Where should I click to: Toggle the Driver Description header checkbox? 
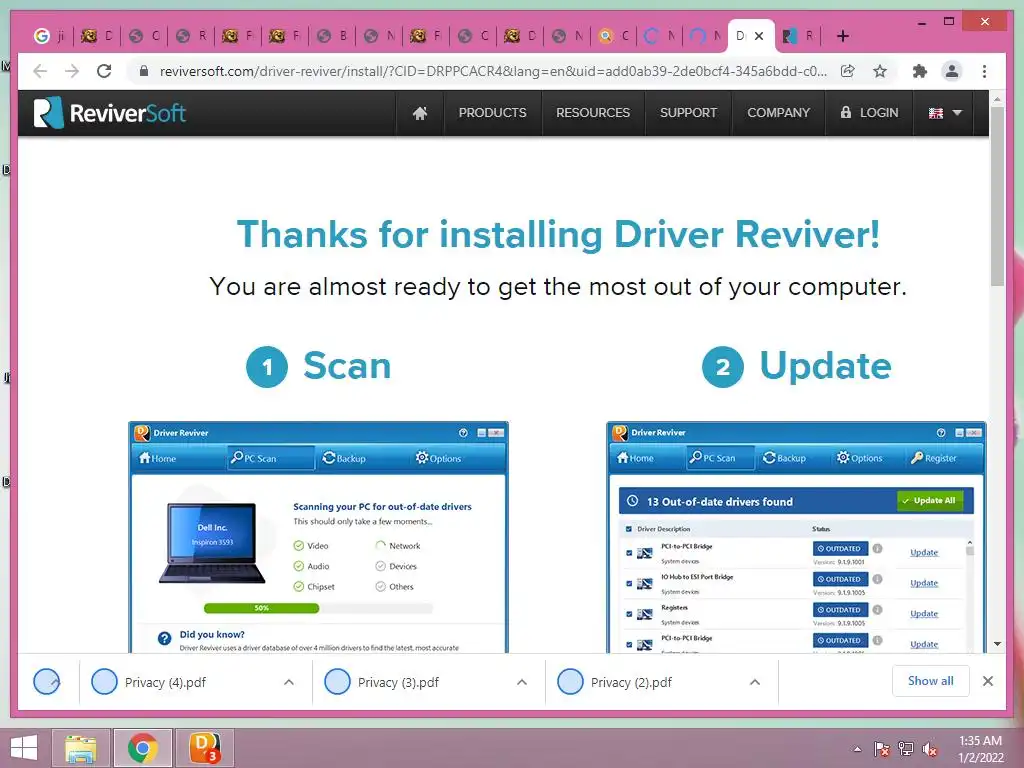pos(629,529)
